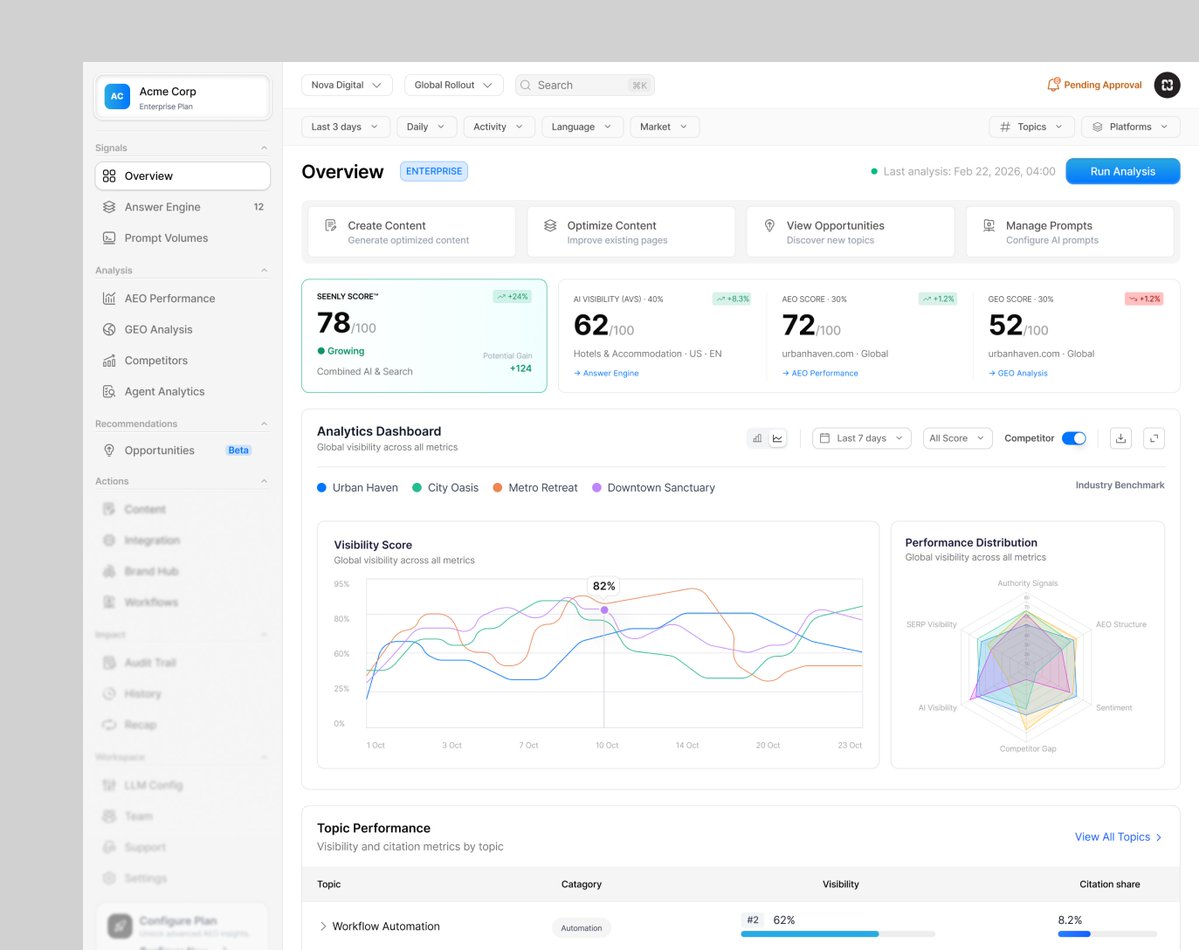1199x950 pixels.
Task: Open the Activity filter dropdown
Action: [x=499, y=127]
